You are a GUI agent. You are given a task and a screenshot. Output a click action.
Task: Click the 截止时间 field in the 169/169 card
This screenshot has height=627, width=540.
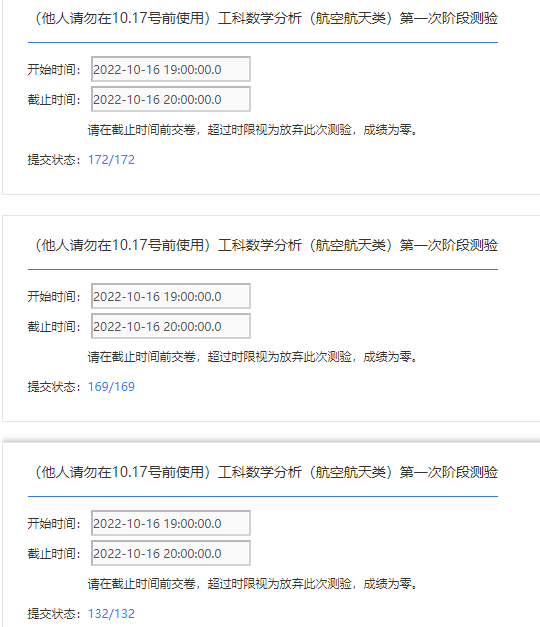(x=171, y=326)
